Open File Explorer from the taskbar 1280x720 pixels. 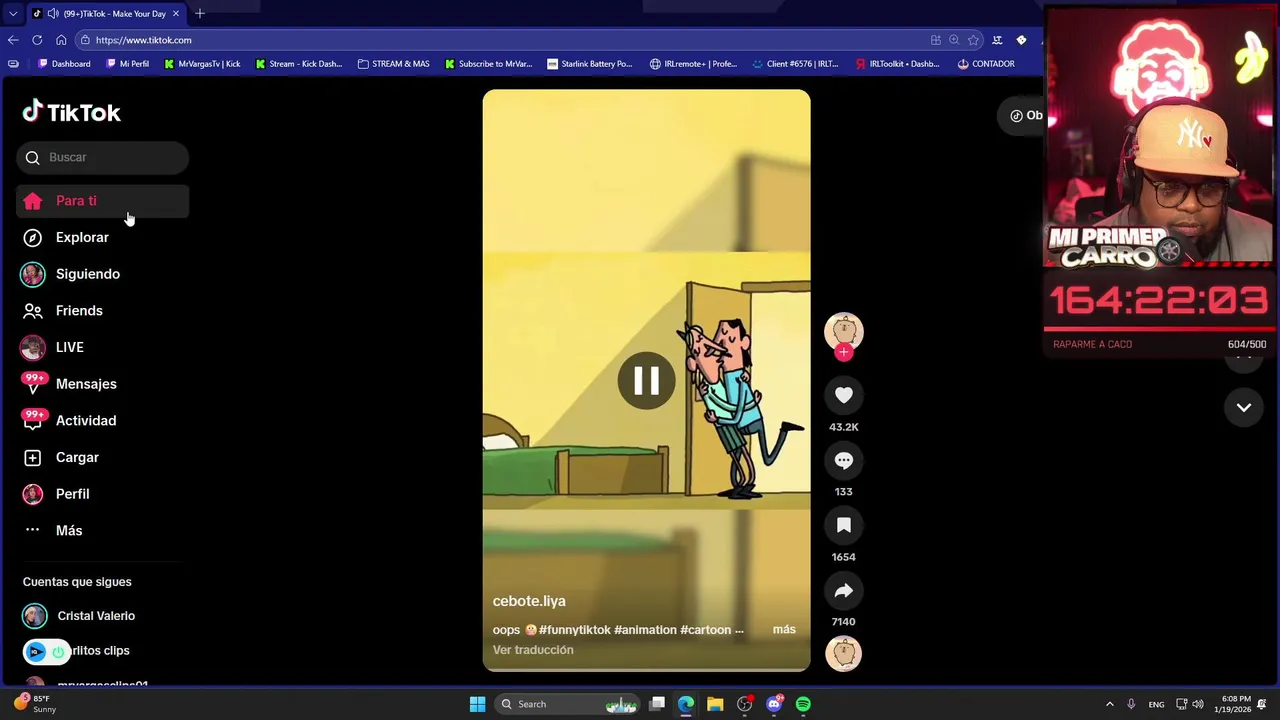(715, 704)
